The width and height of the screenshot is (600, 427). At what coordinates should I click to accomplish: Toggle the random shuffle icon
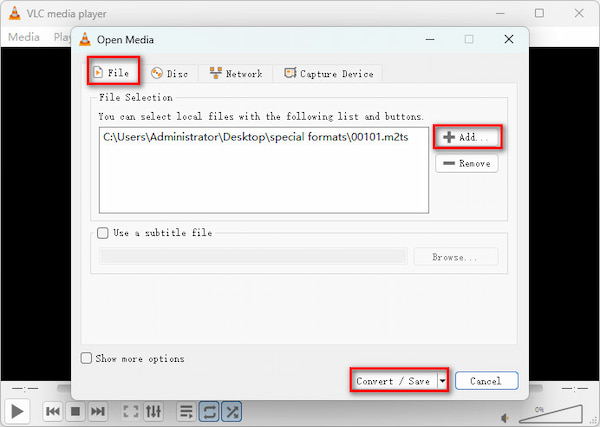click(232, 411)
